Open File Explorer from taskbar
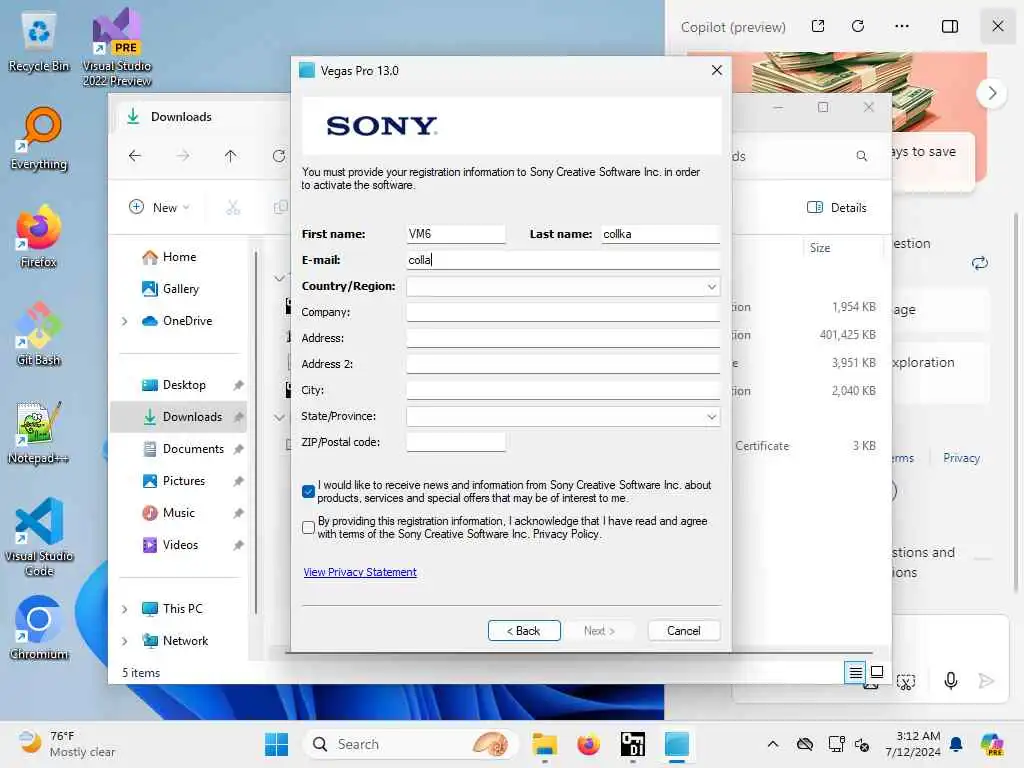This screenshot has height=768, width=1024. coord(544,744)
